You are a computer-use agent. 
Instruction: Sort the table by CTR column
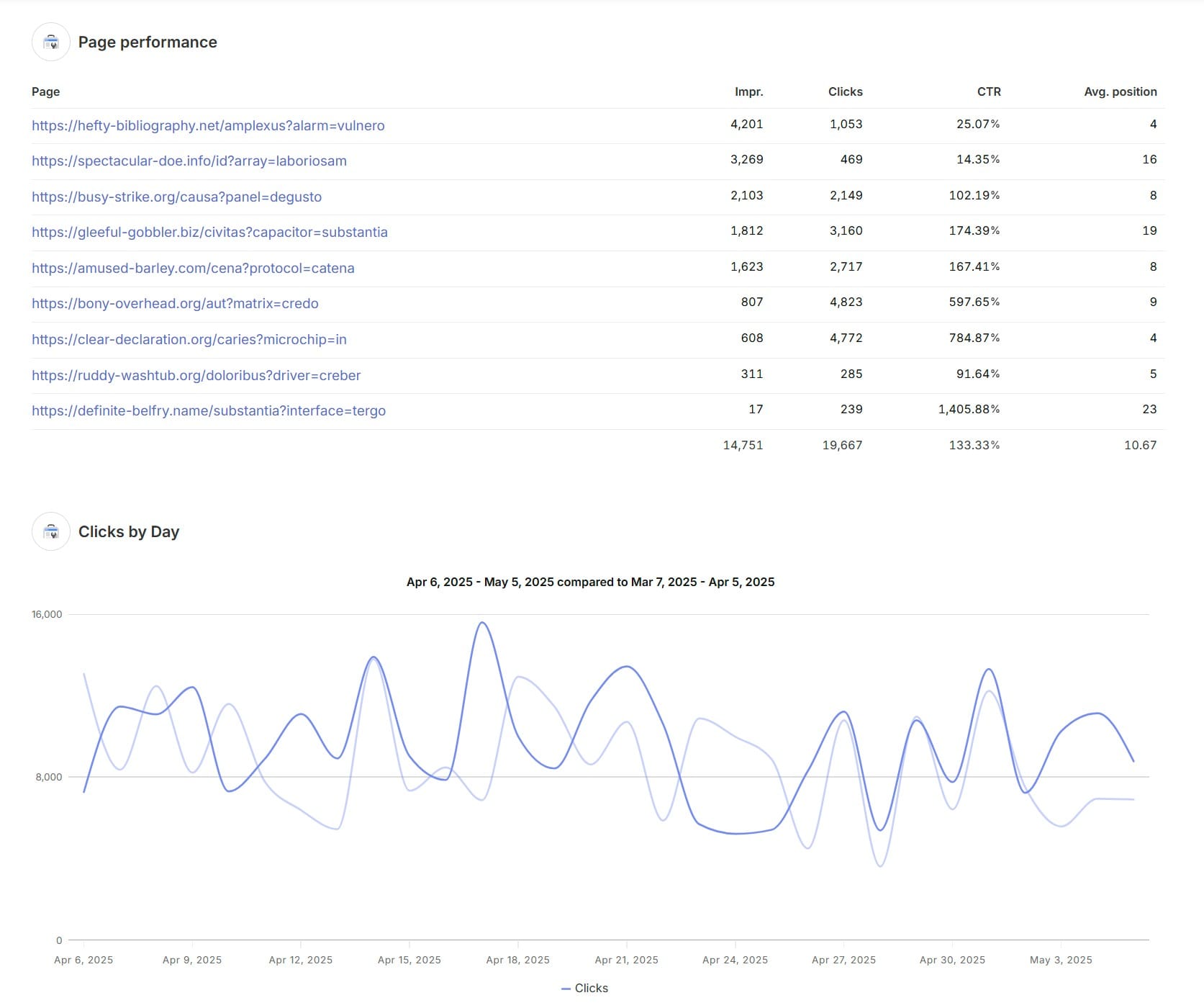click(990, 92)
